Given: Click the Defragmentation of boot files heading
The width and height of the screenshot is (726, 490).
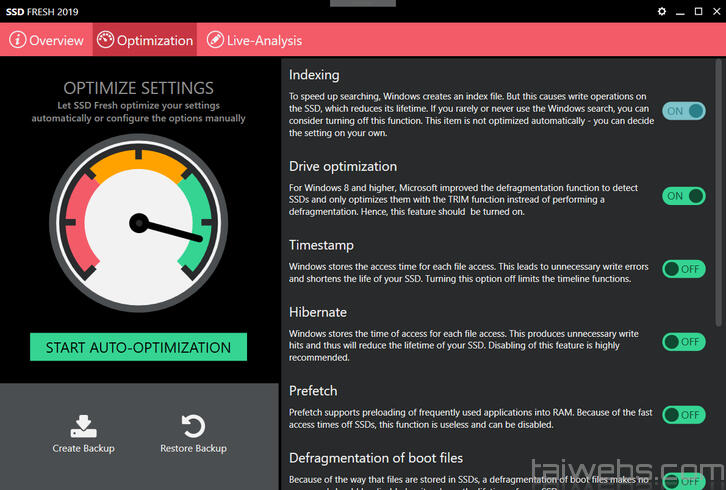Looking at the screenshot, I should click(x=376, y=458).
